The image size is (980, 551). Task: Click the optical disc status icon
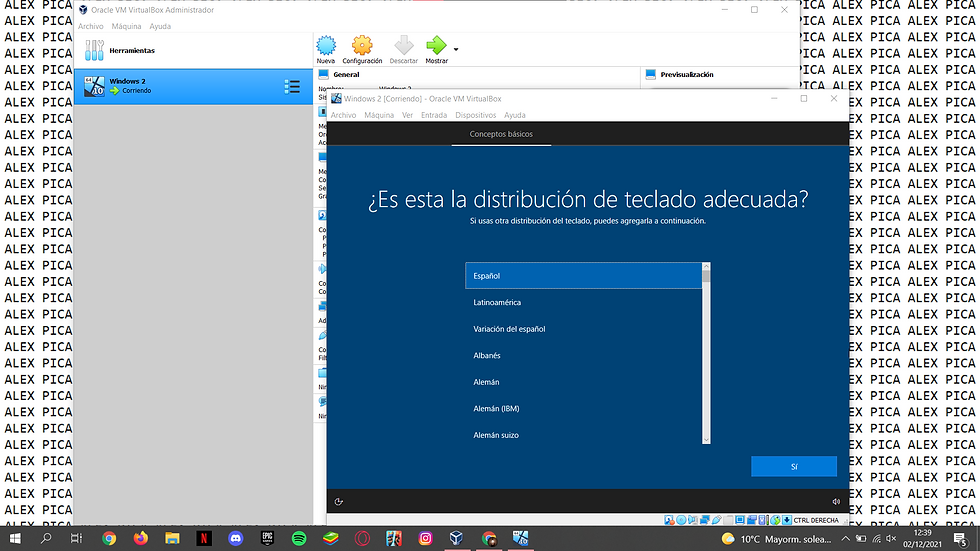point(681,520)
